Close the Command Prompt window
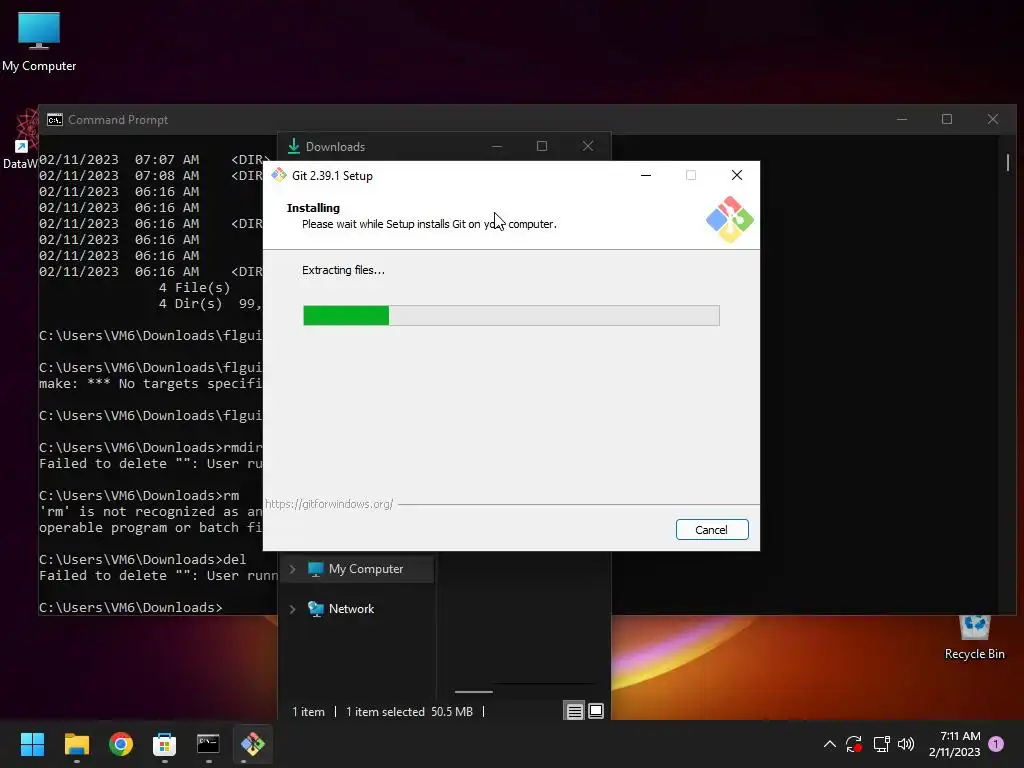Image resolution: width=1024 pixels, height=768 pixels. [993, 120]
